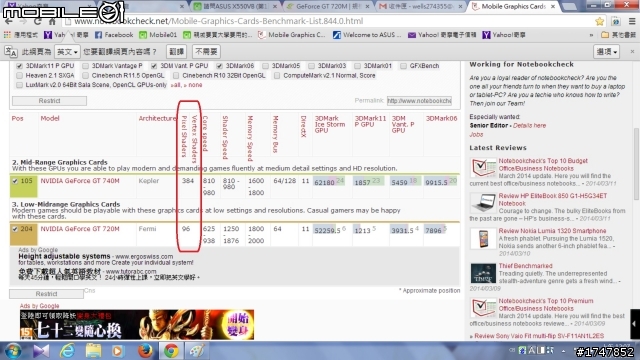Open Facebook bookmark in bookmarks bar
640x360 pixels.
tap(114, 35)
